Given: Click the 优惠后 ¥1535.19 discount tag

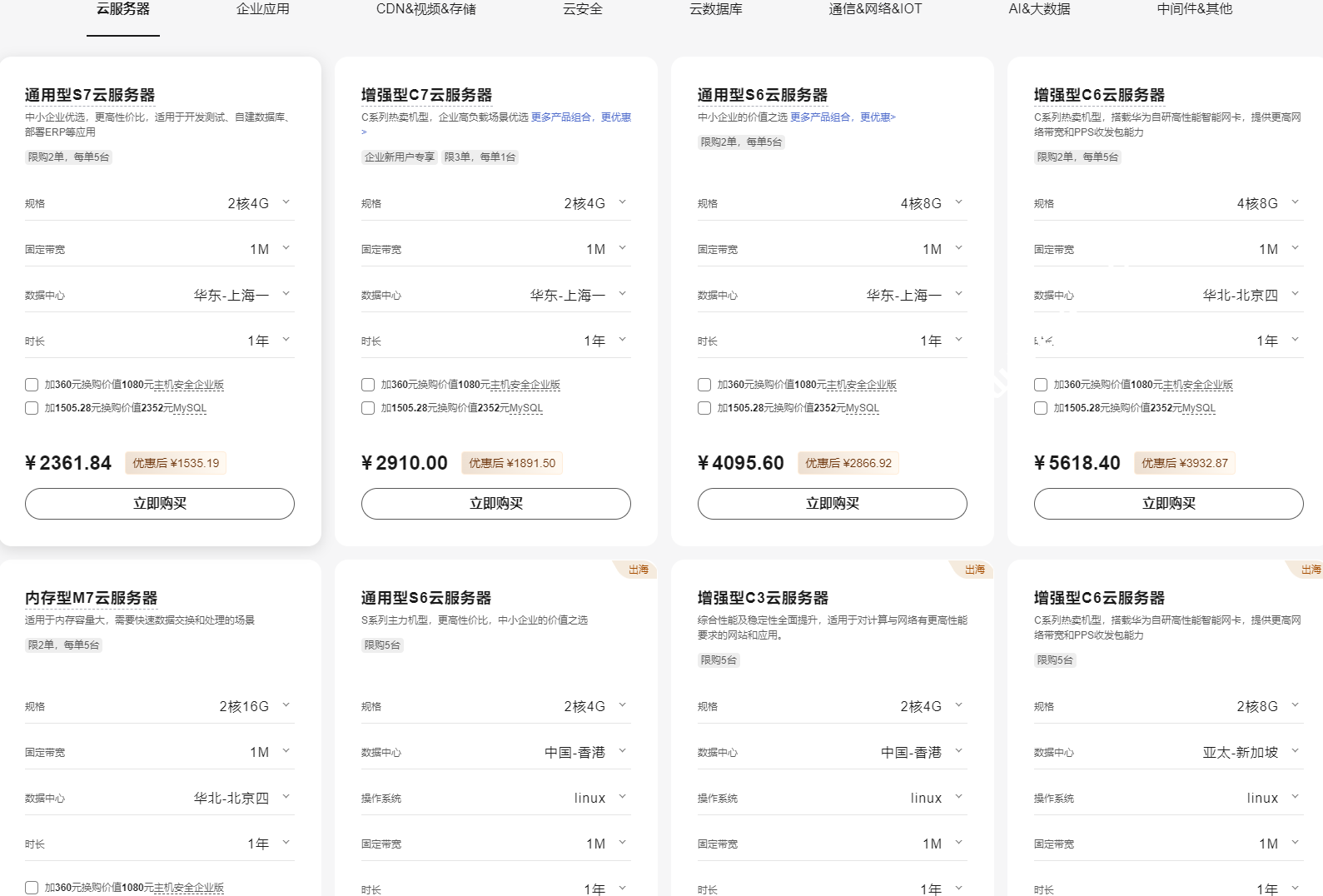Looking at the screenshot, I should [176, 463].
